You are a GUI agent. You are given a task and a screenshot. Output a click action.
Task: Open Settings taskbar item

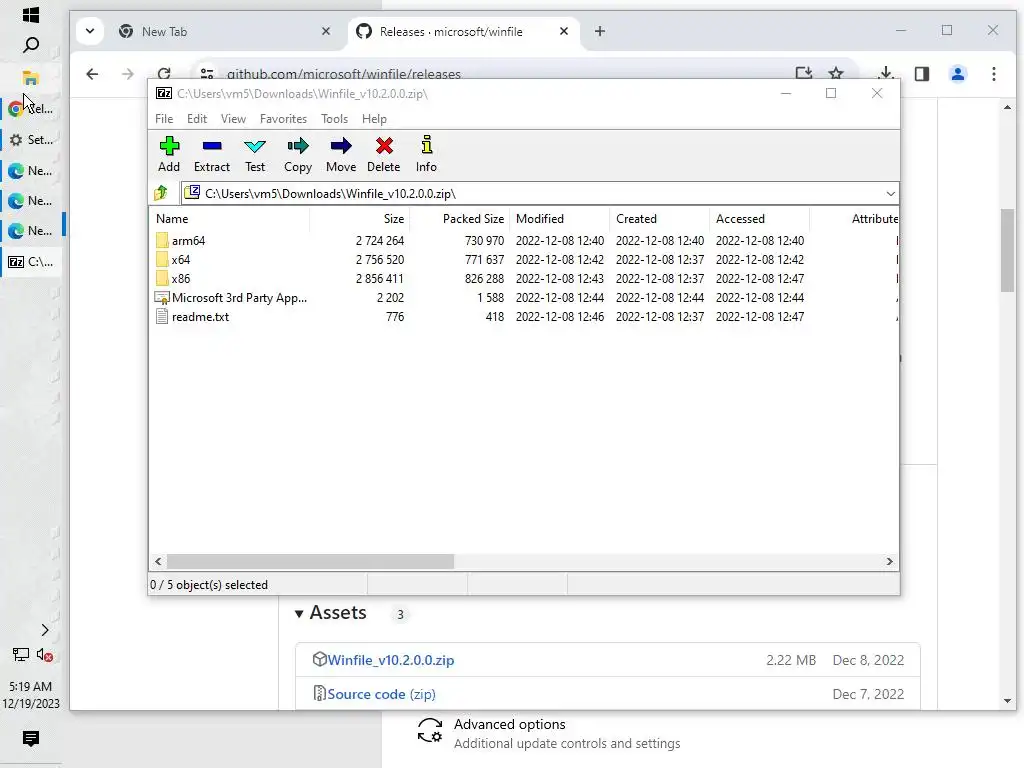[31, 140]
